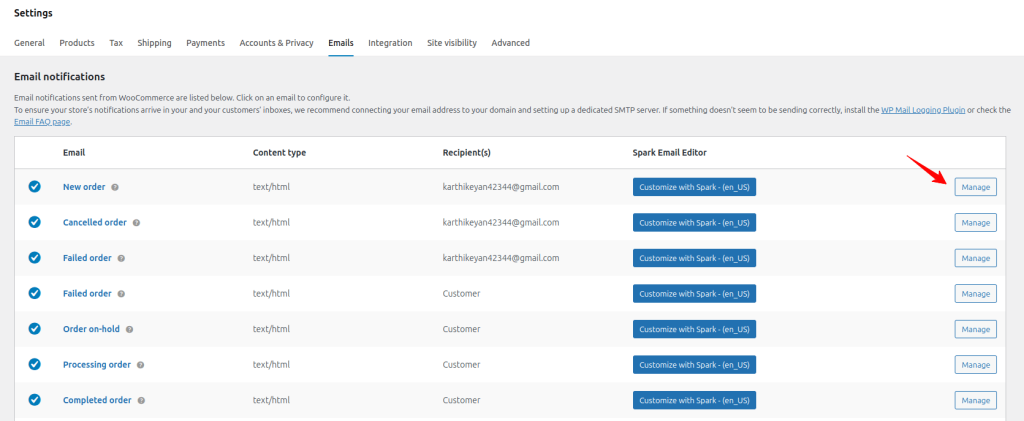Click Manage for Failed order to Customer
This screenshot has width=1024, height=421.
976,294
